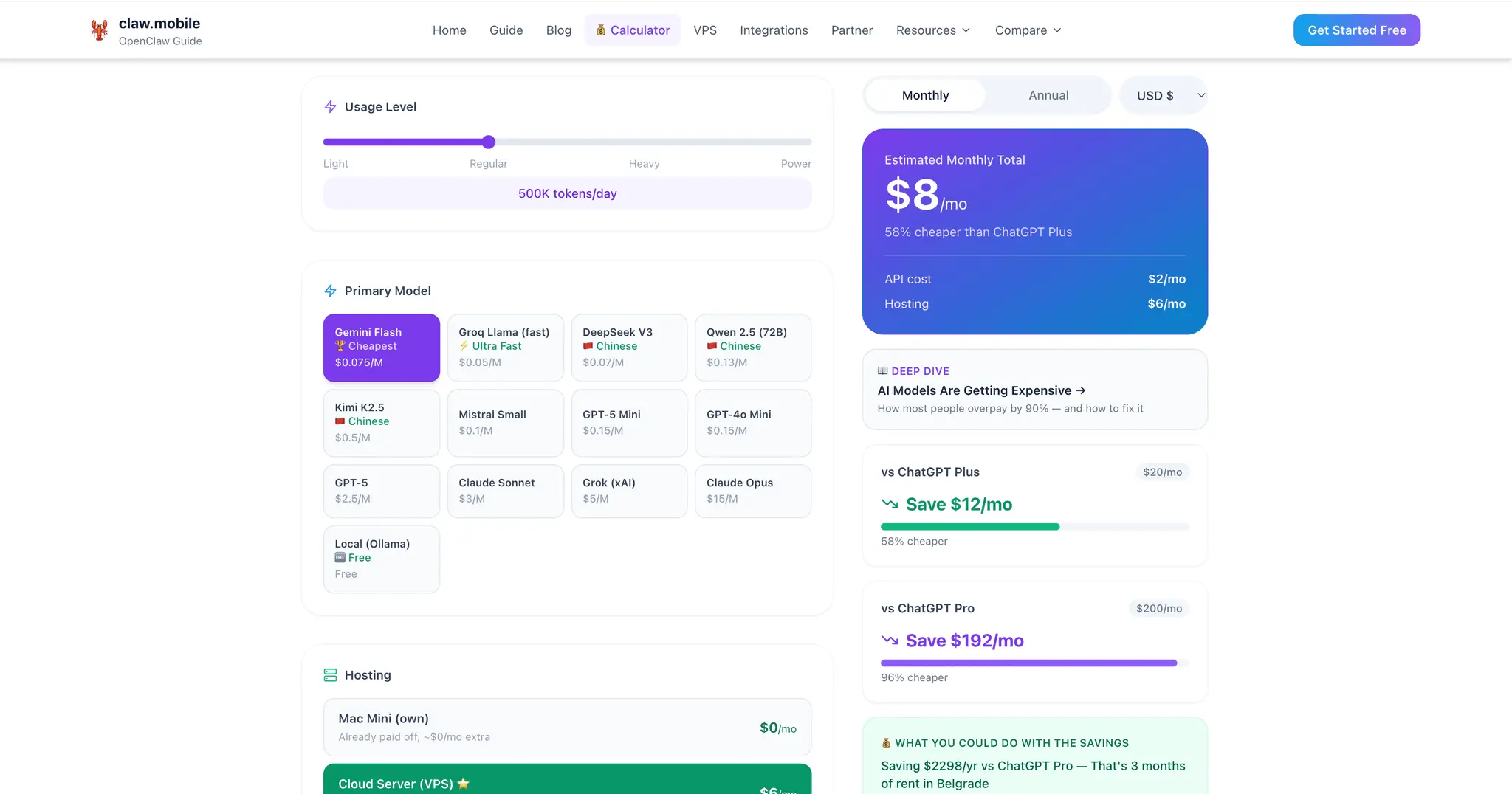Click the lightning icon beside Usage Level
Screen dimensions: 1512x794
tap(330, 107)
